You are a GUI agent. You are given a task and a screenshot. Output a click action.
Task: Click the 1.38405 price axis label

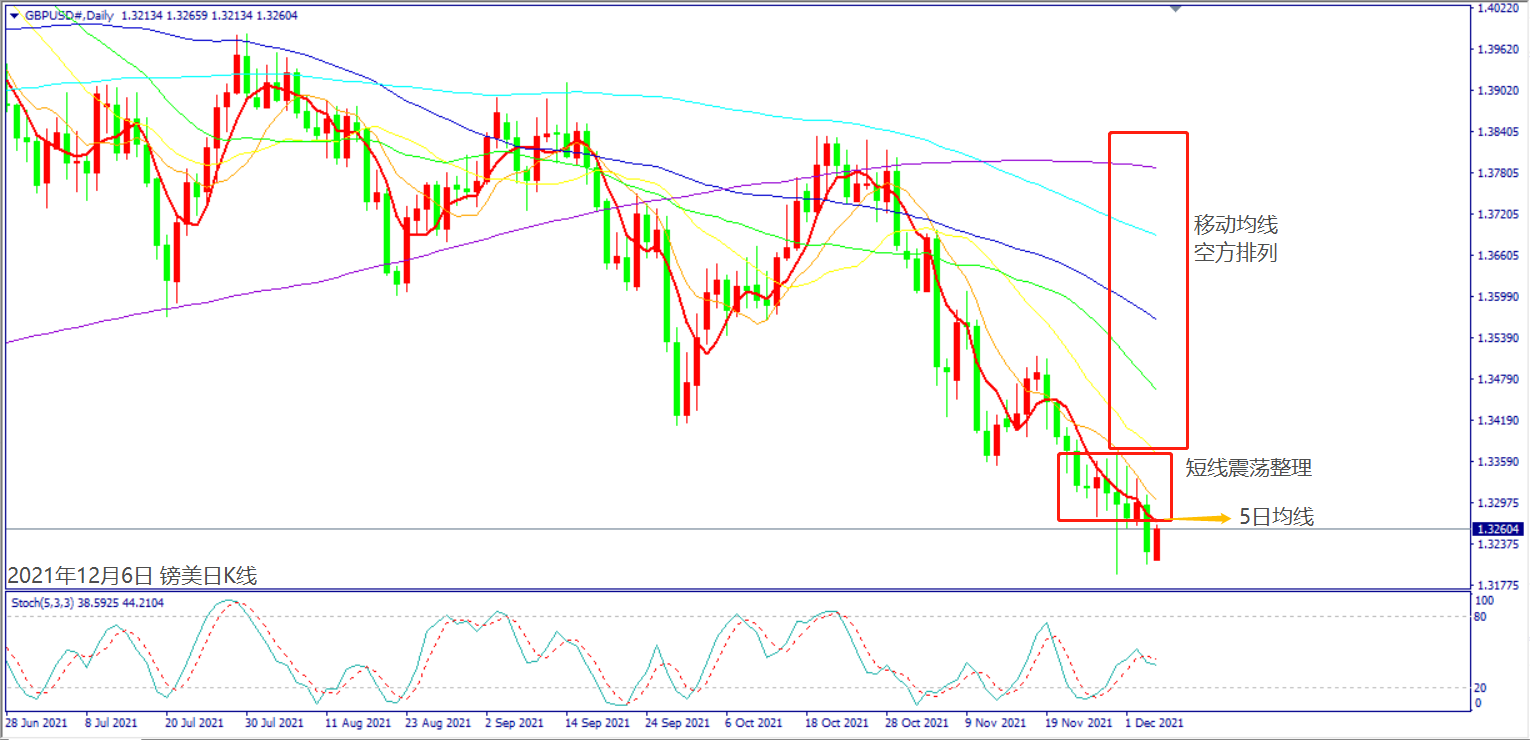point(1498,132)
